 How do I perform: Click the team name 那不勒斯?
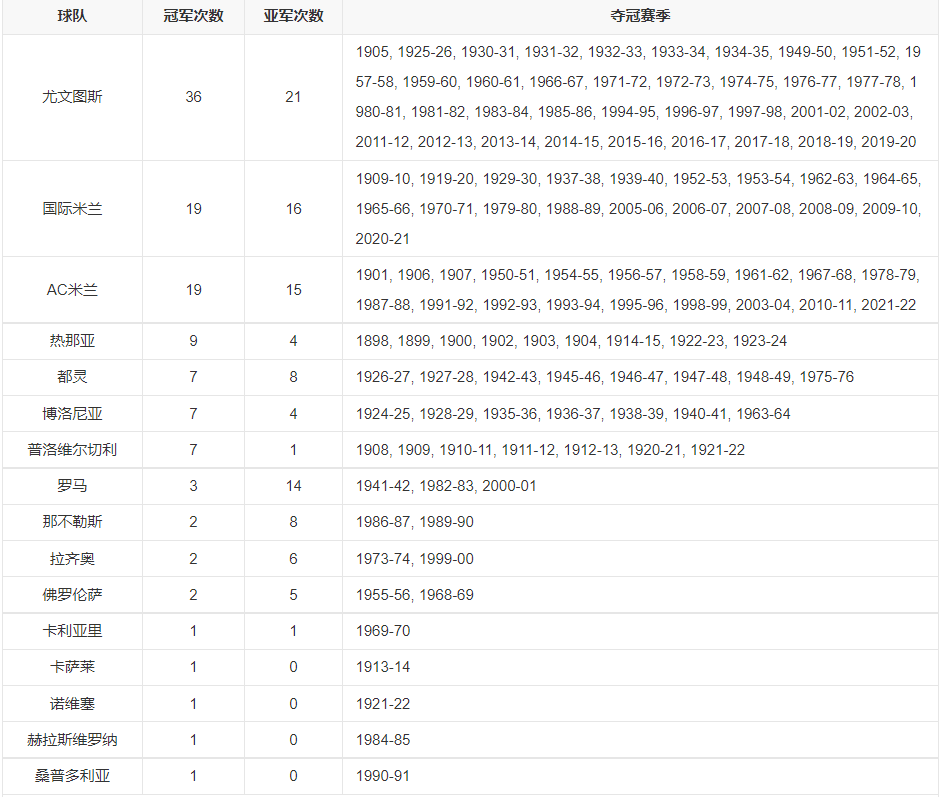tap(72, 522)
